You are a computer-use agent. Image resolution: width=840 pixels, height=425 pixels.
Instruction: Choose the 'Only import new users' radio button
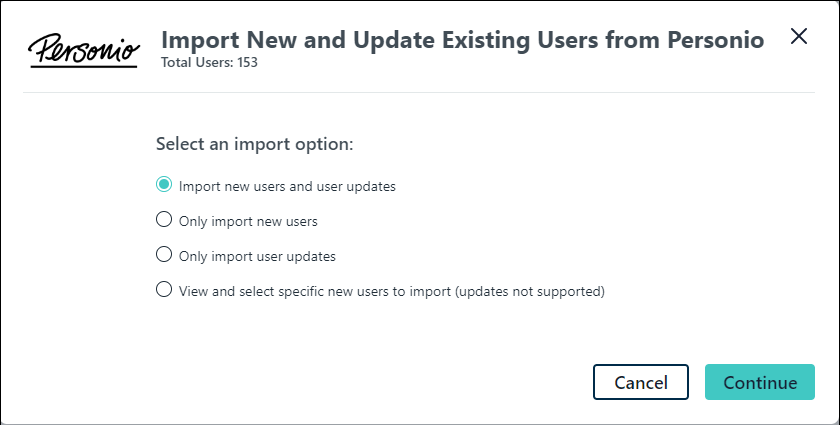(x=164, y=220)
